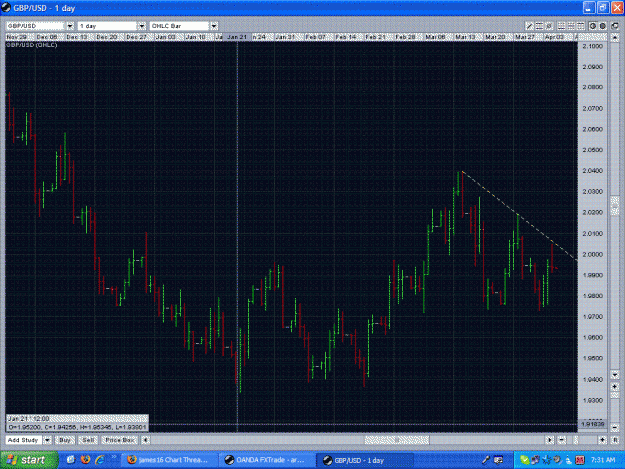Click the reset button at bottom right corner
The height and width of the screenshot is (469, 625).
coord(615,440)
